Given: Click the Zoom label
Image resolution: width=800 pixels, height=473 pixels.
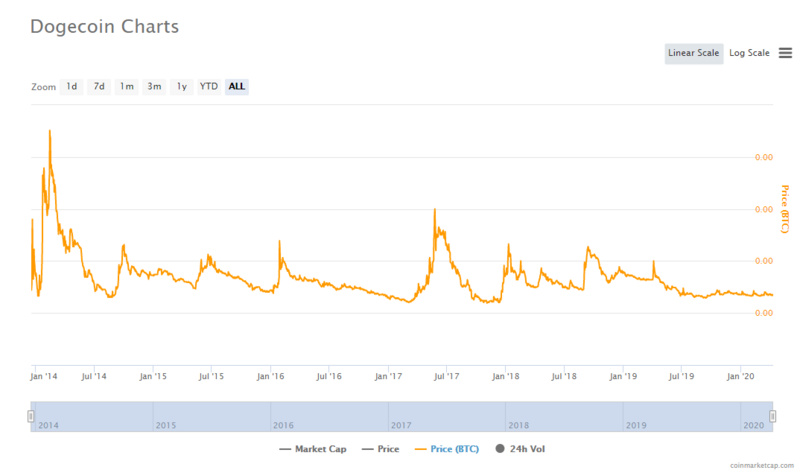Looking at the screenshot, I should 43,87.
